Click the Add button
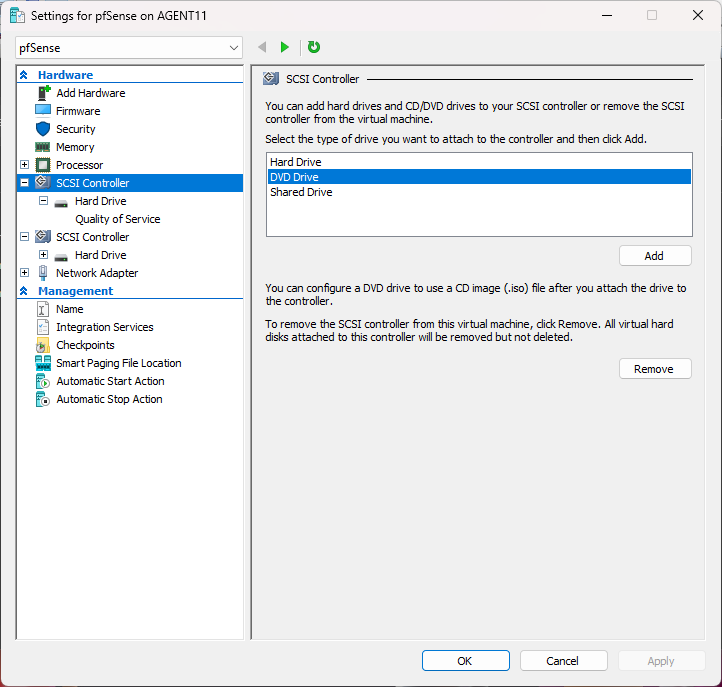 tap(654, 256)
